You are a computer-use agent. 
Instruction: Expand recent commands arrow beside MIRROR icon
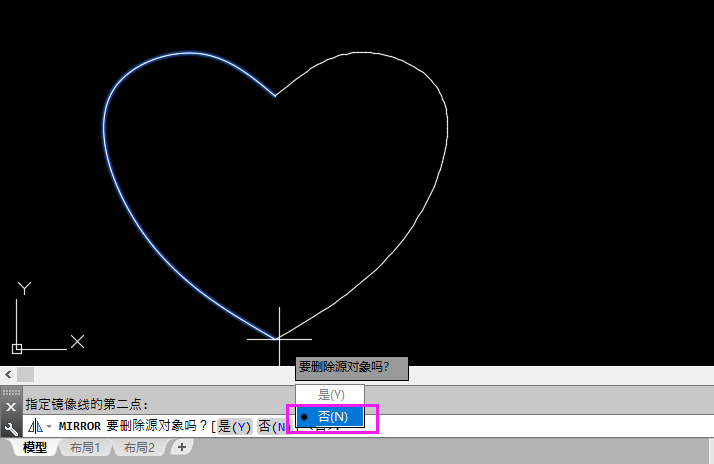point(49,427)
